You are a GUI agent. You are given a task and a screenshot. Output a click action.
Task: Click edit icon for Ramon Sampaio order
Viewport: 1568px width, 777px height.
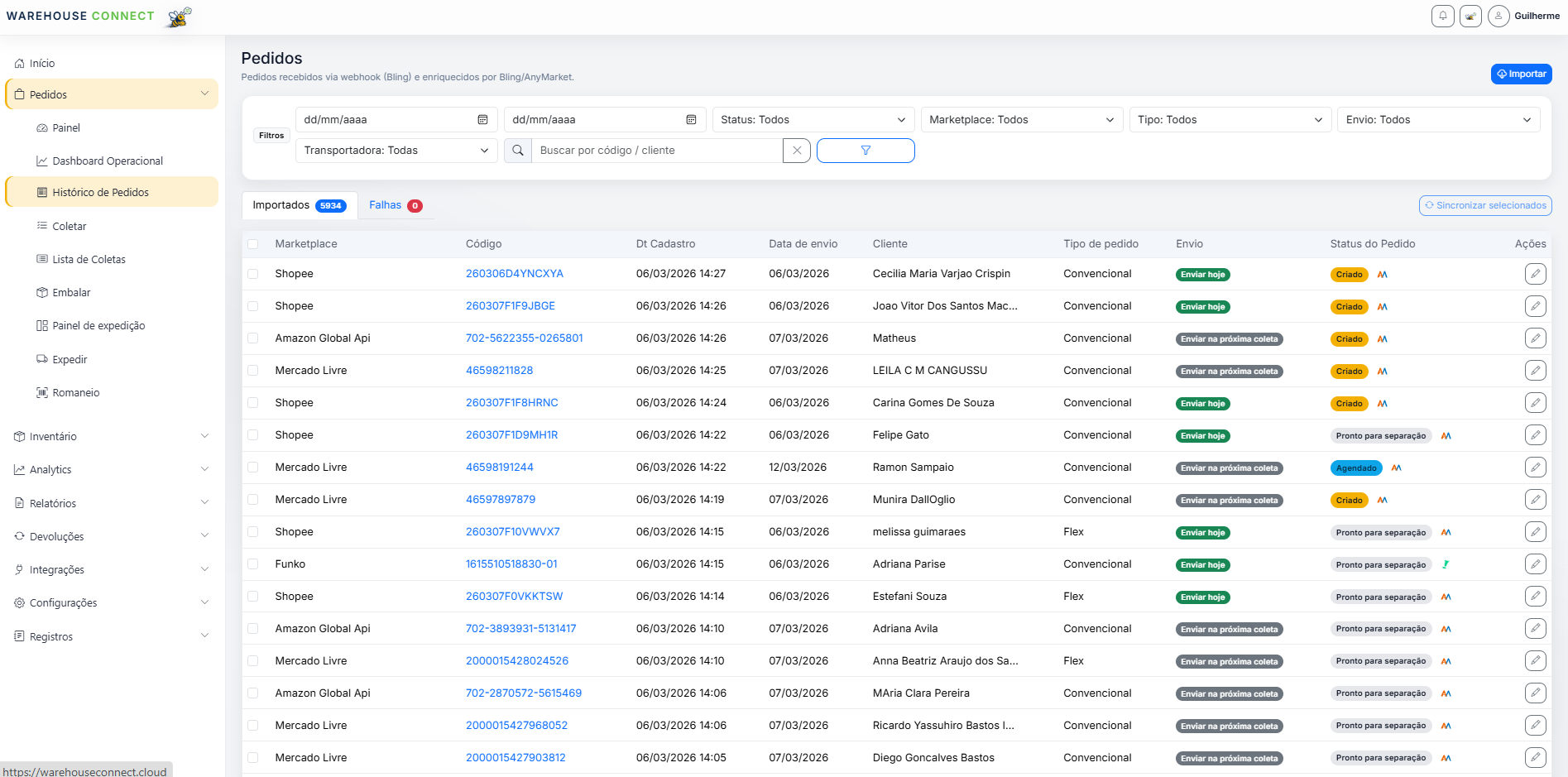point(1535,468)
